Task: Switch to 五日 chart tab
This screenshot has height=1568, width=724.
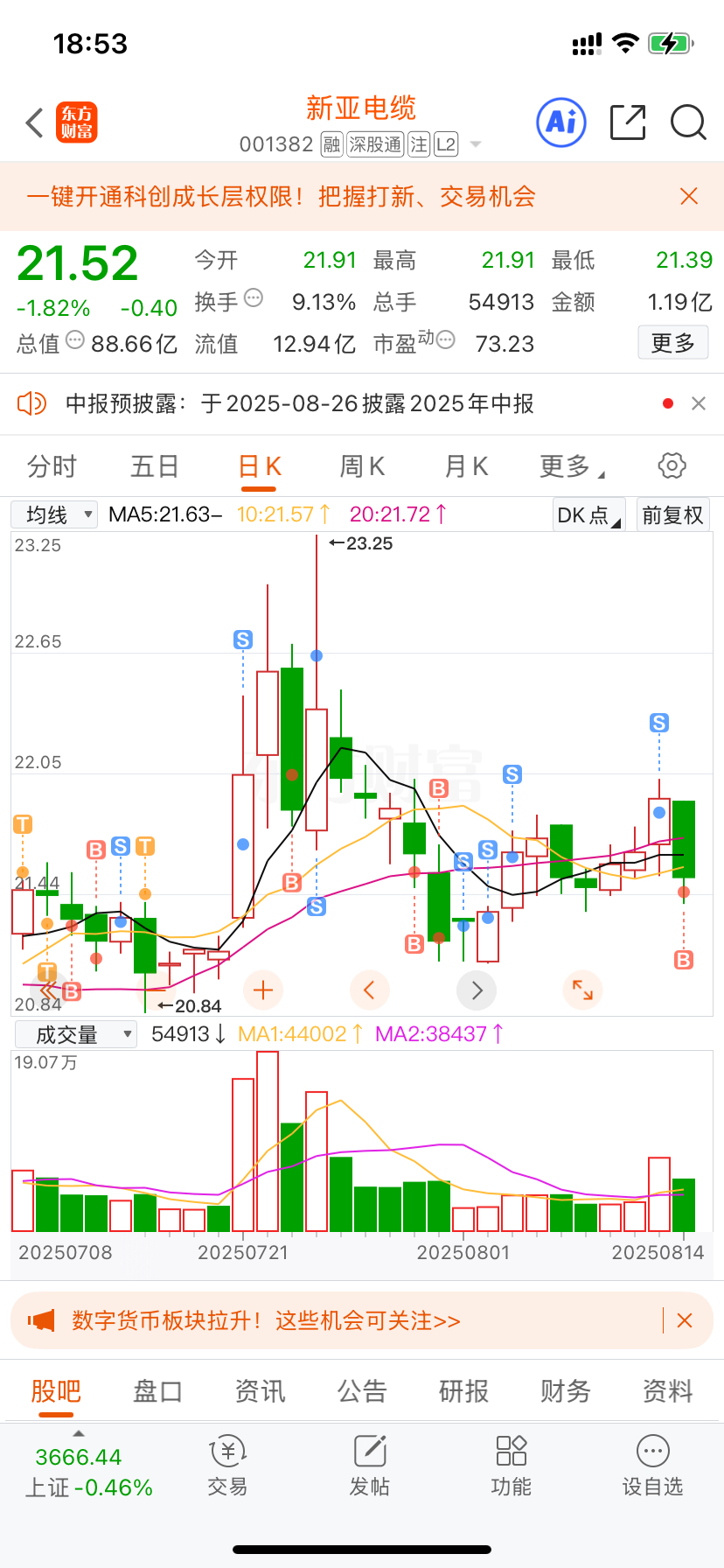Action: tap(155, 466)
